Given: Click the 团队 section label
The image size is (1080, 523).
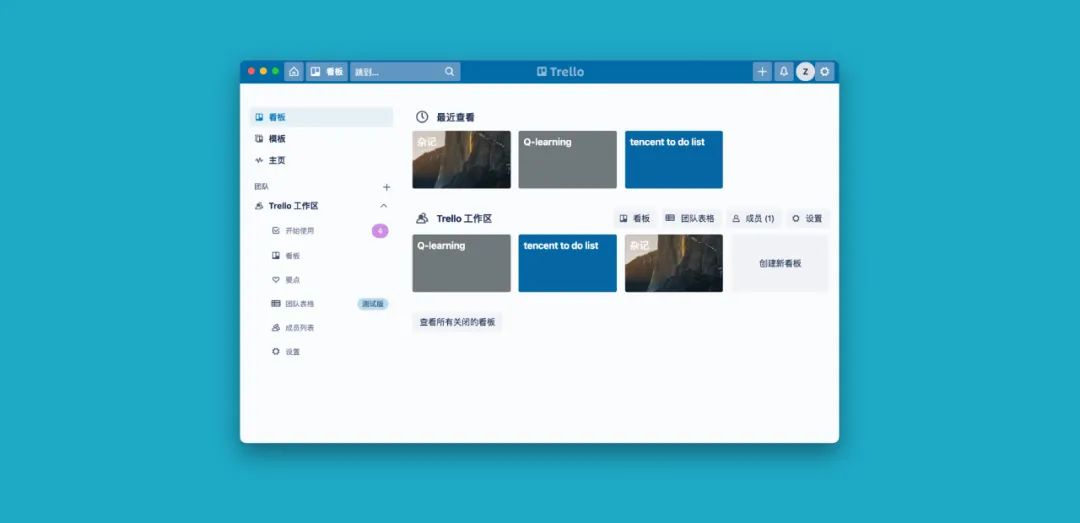Looking at the screenshot, I should (x=262, y=187).
